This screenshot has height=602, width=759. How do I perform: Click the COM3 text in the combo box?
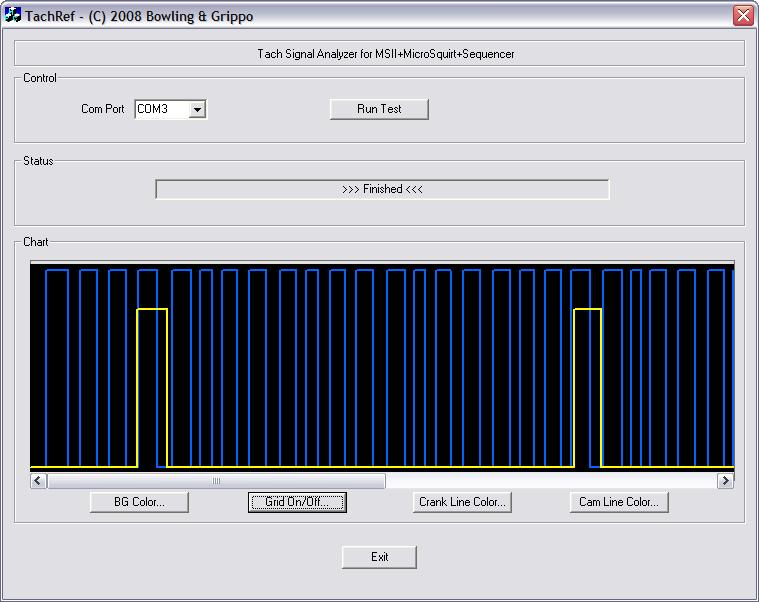[x=160, y=109]
